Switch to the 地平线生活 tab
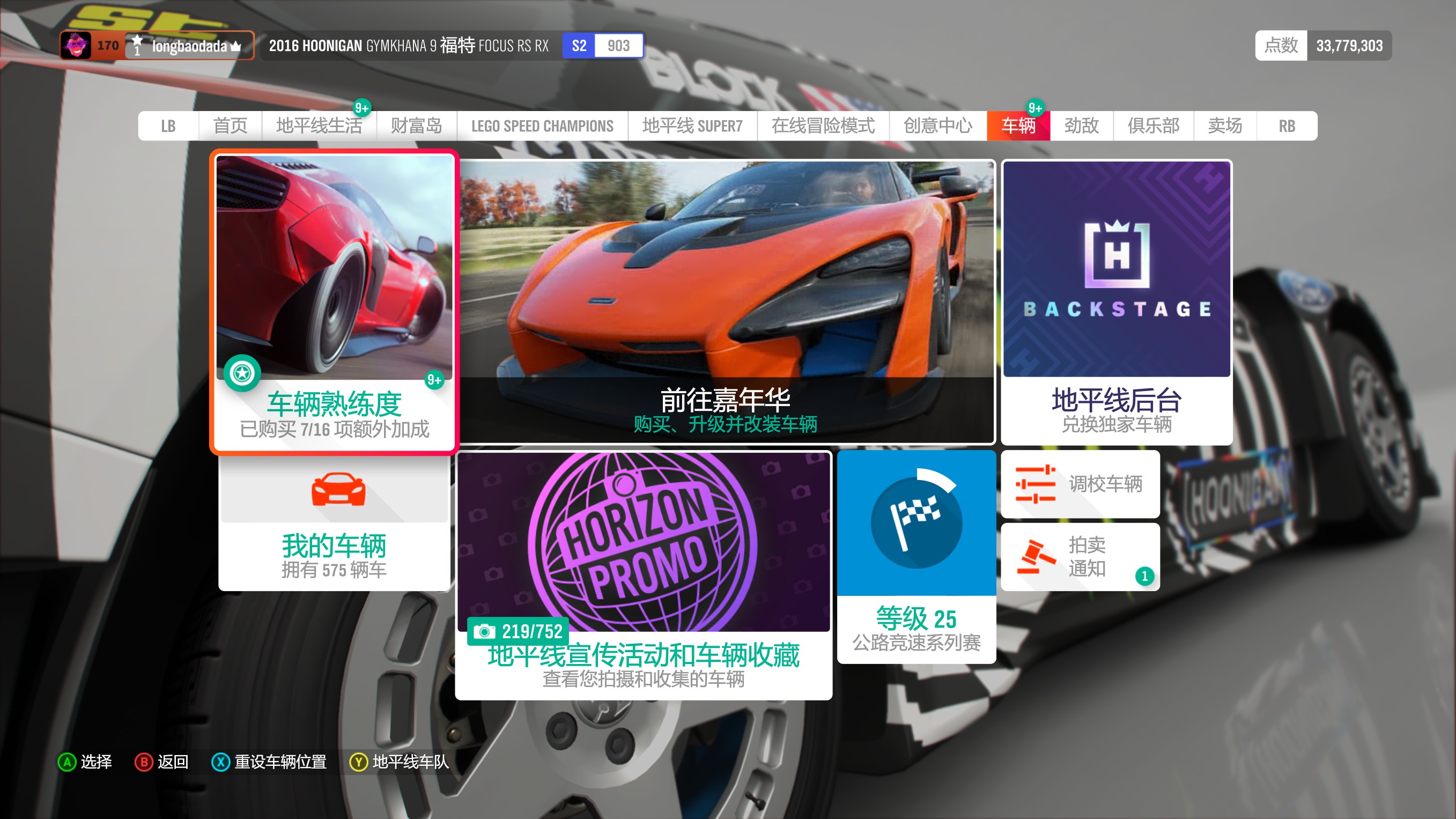Image resolution: width=1456 pixels, height=819 pixels. point(319,126)
